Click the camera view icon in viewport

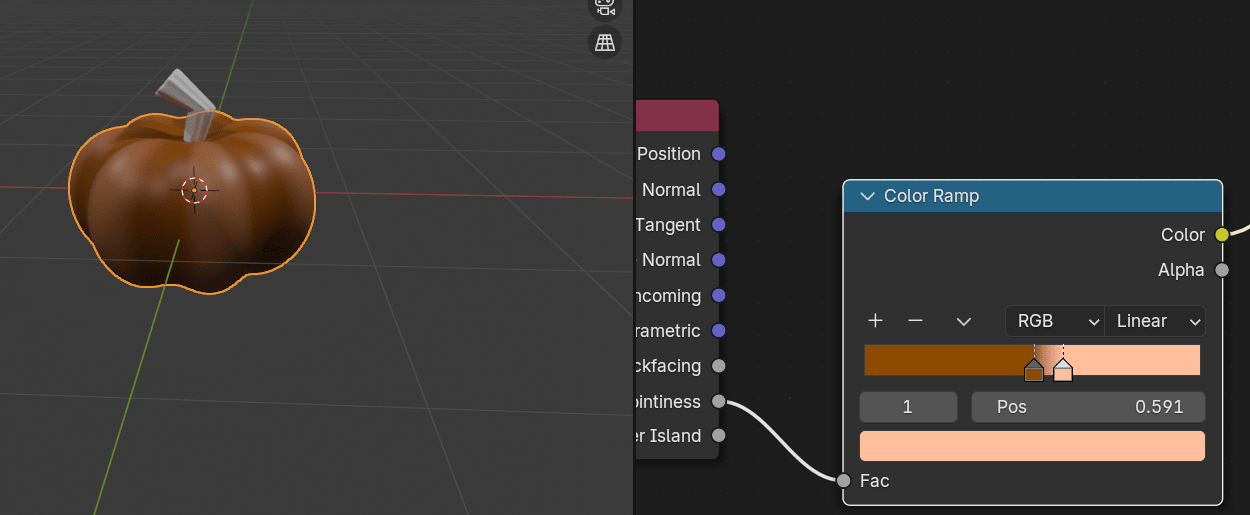click(x=605, y=5)
